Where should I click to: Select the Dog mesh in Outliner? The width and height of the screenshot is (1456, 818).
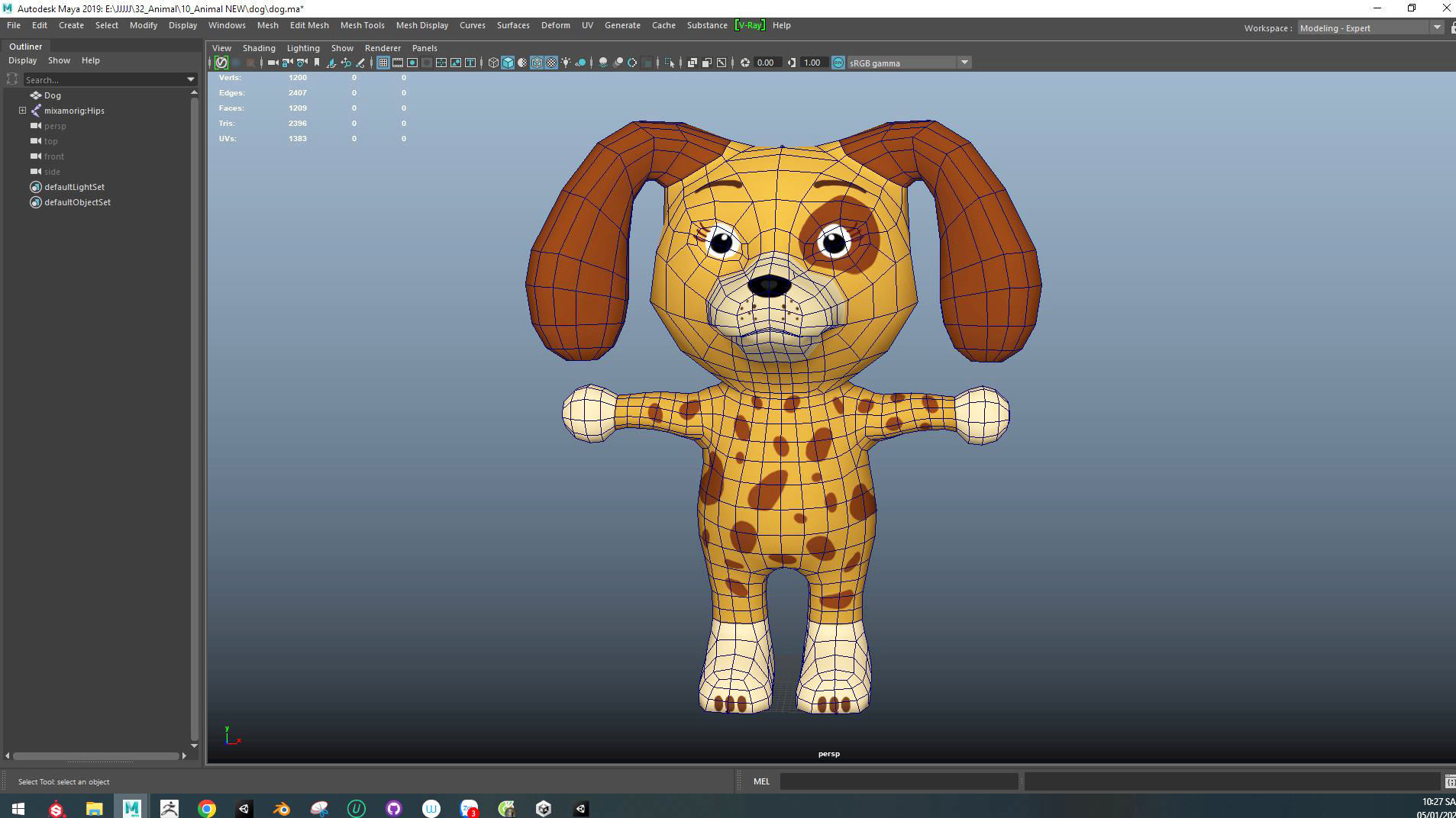coord(52,95)
